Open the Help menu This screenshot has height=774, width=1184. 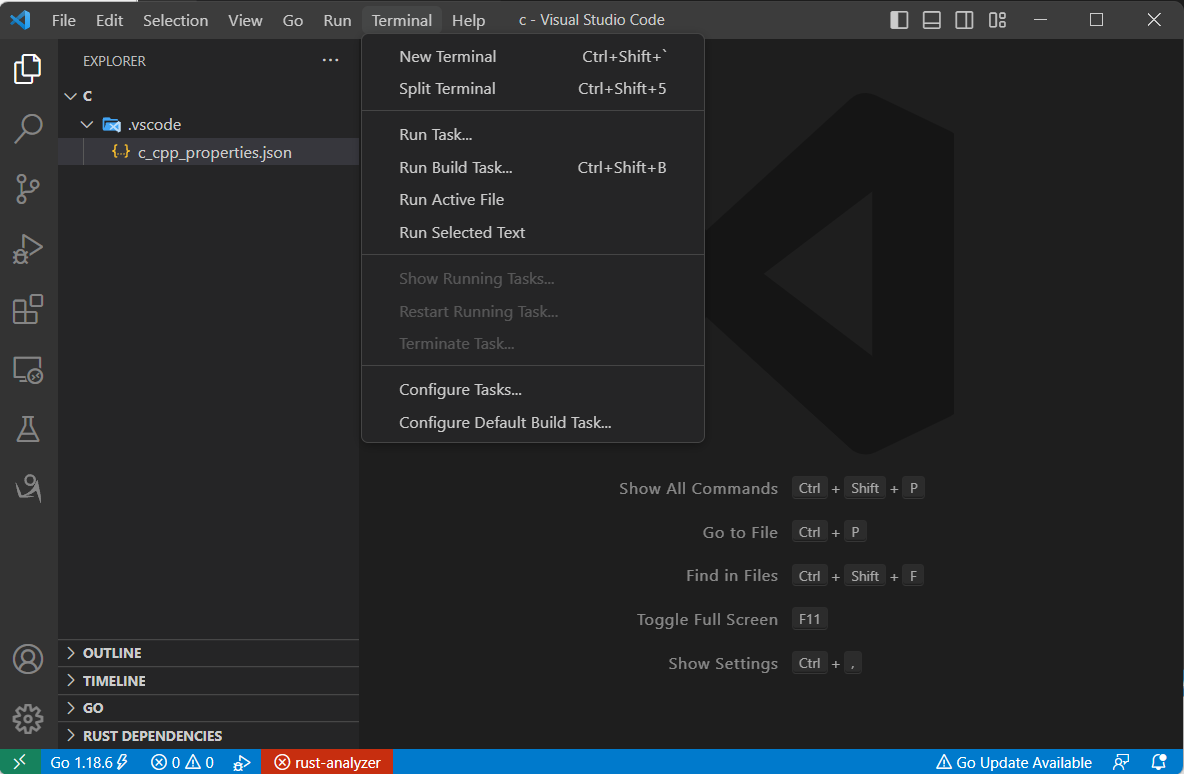pyautogui.click(x=468, y=20)
